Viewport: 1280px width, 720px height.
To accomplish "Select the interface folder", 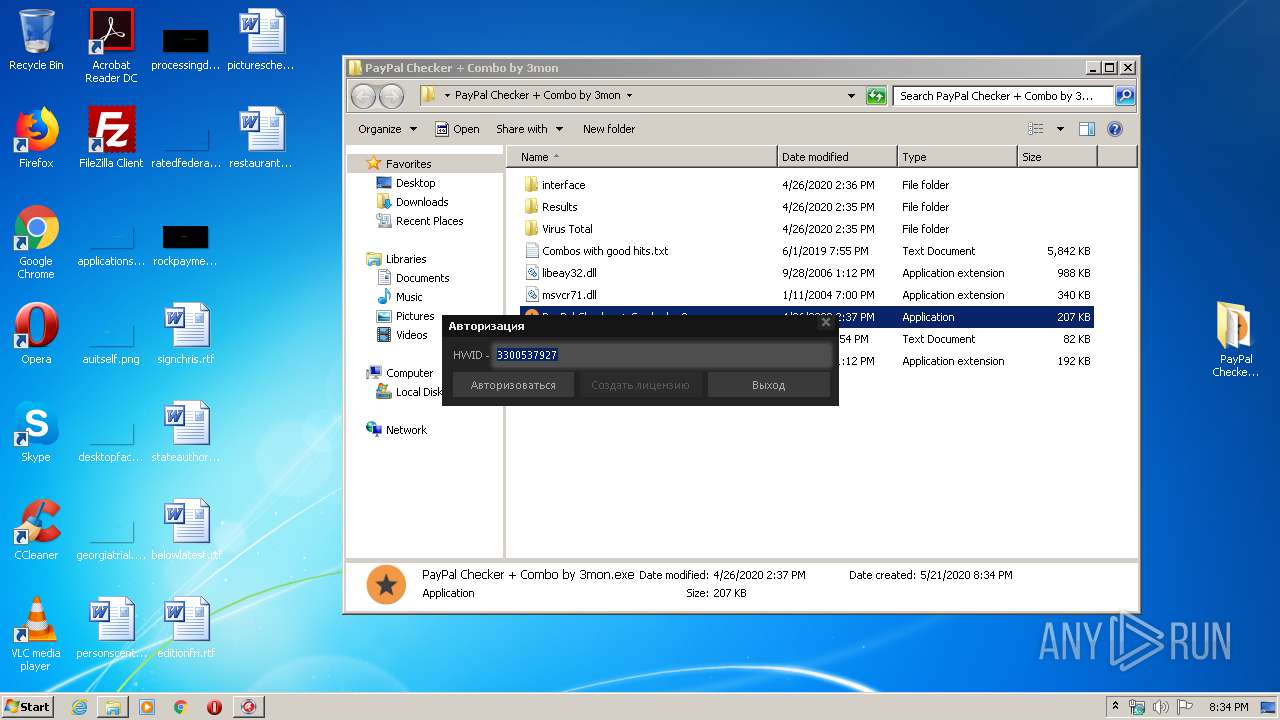I will [x=563, y=185].
